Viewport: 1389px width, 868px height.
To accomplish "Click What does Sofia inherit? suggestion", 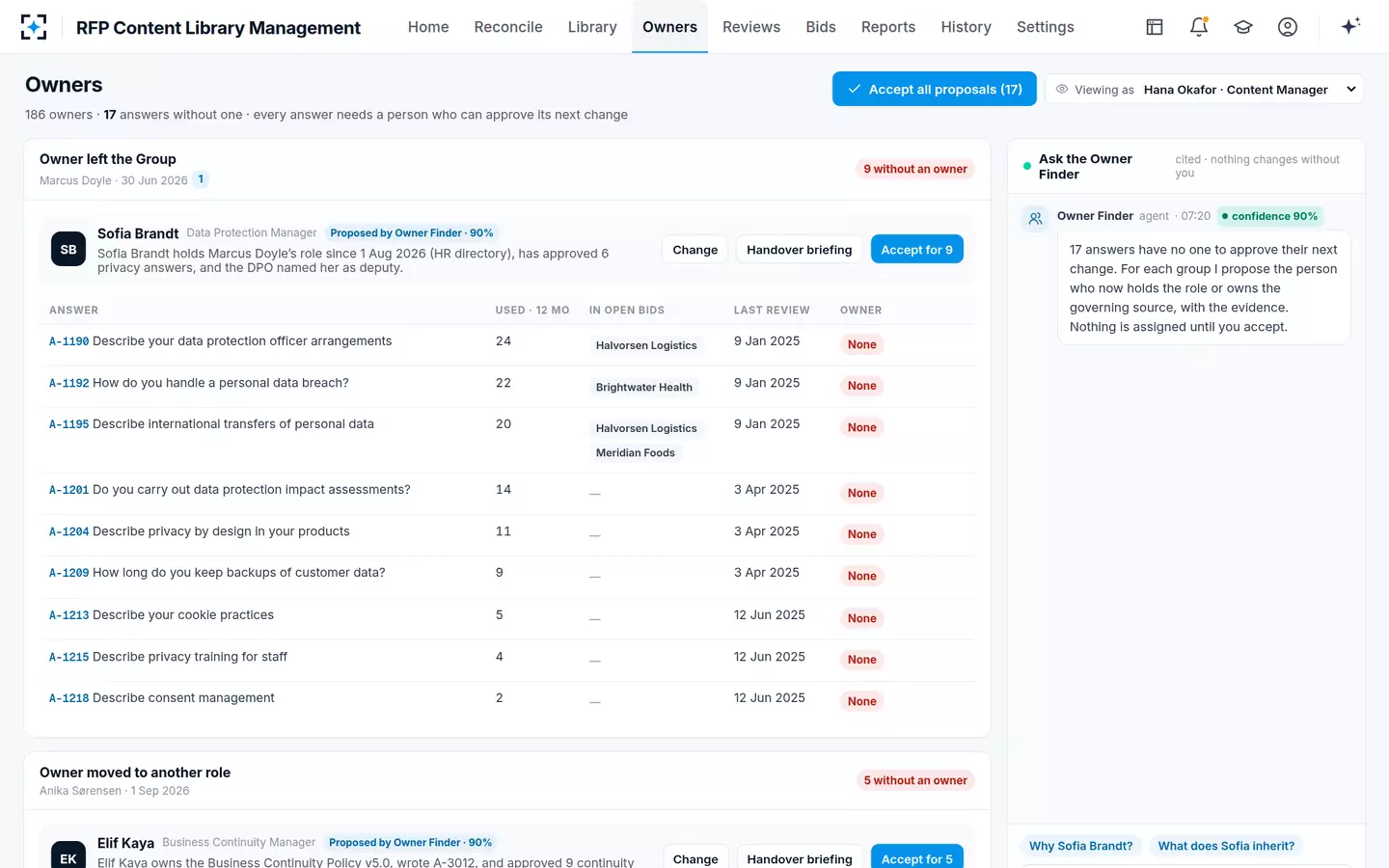I will tap(1226, 846).
